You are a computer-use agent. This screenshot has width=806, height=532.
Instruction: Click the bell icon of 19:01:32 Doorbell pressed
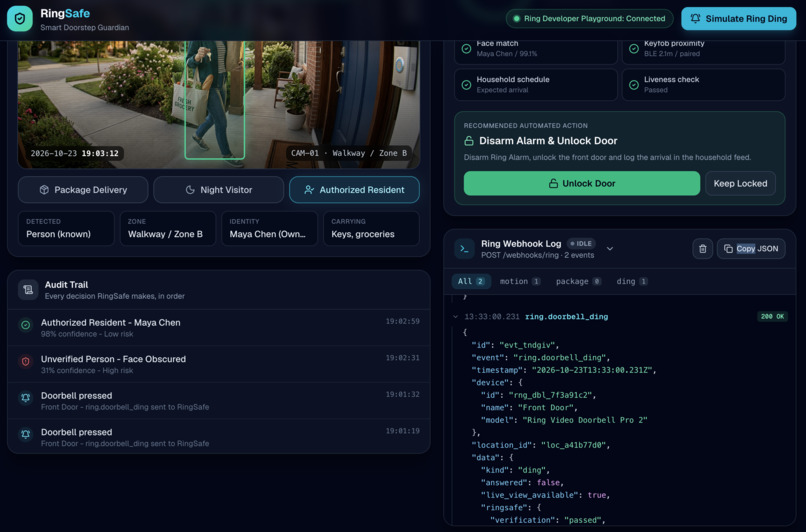(x=25, y=398)
